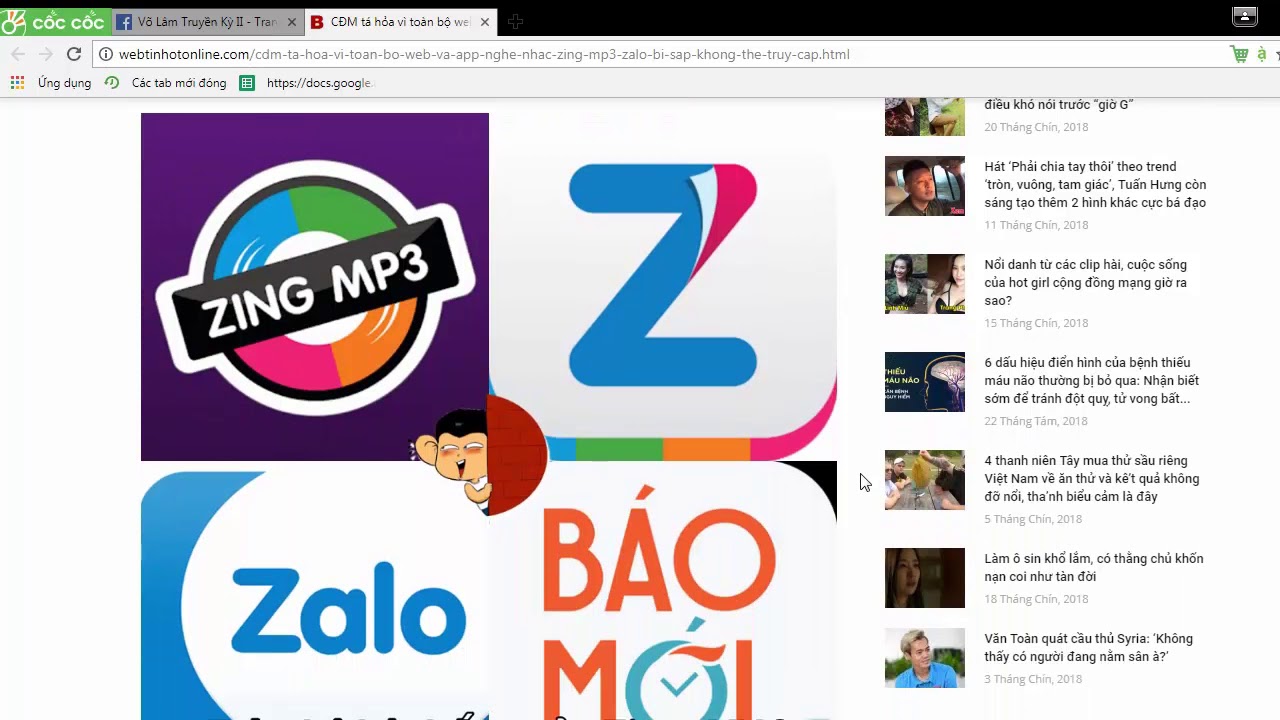Screen dimensions: 1280x720
Task: Open Tuấn Hưng article thumbnail
Action: [925, 186]
